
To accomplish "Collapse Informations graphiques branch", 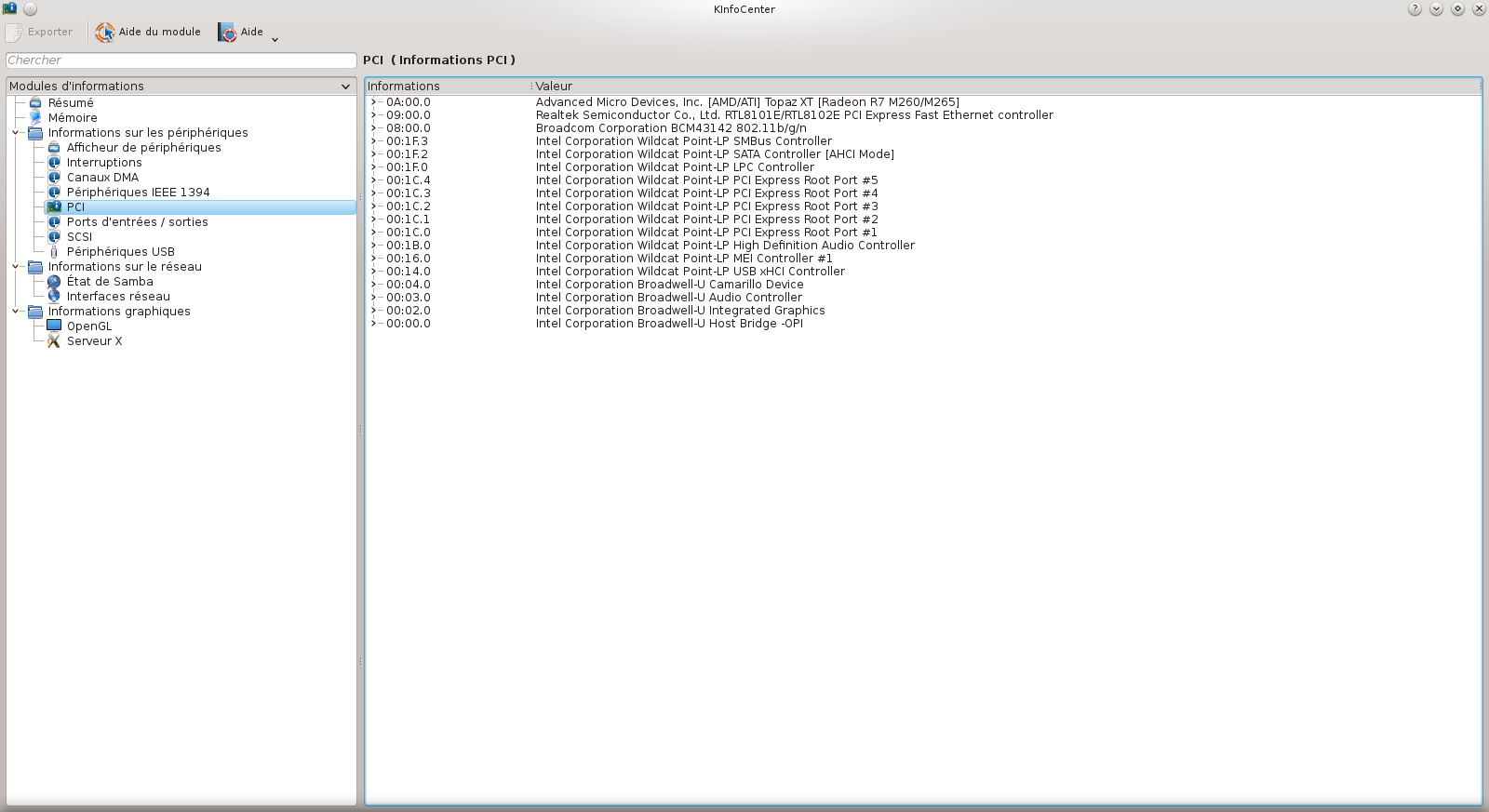I will 16,312.
